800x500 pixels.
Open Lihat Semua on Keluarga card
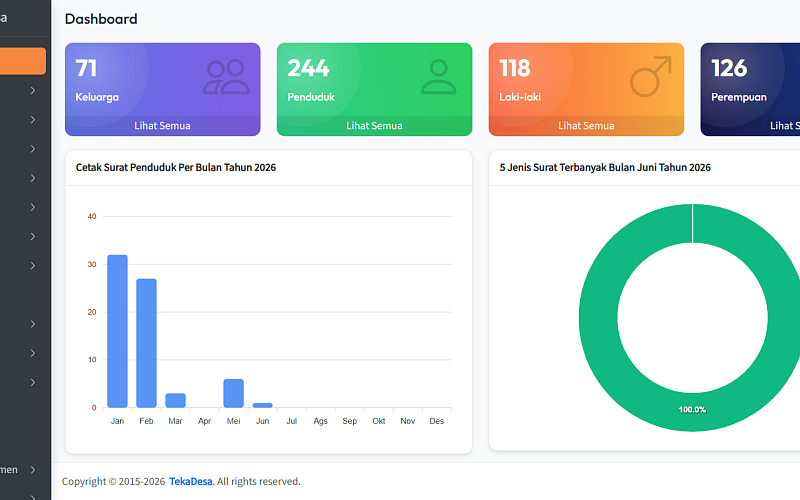click(162, 126)
